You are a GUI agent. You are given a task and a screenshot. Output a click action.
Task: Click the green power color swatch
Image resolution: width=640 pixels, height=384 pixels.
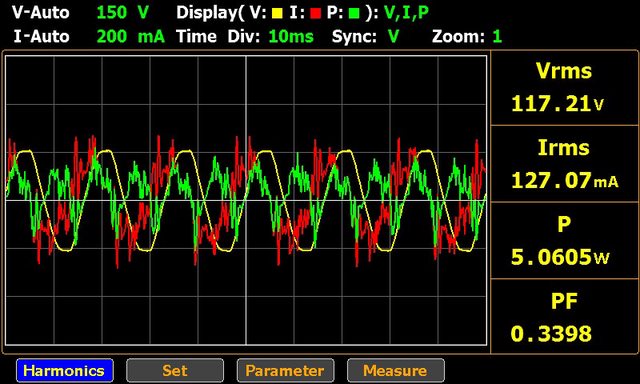[x=354, y=14]
